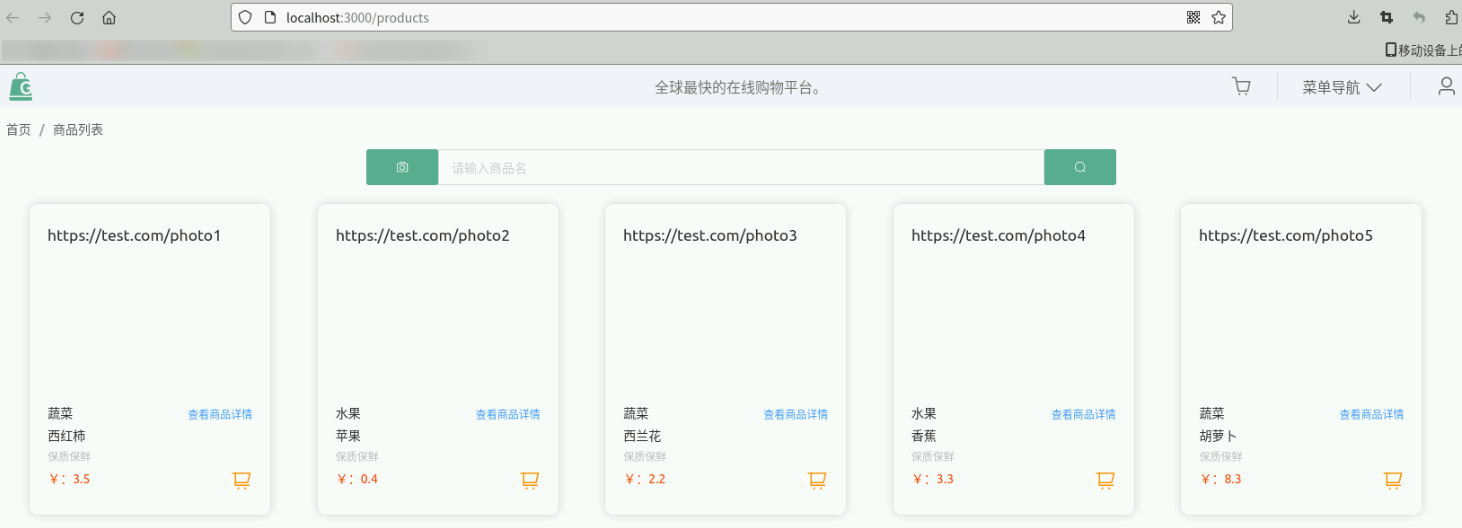The width and height of the screenshot is (1462, 528).
Task: Open the user account icon
Action: (1446, 87)
